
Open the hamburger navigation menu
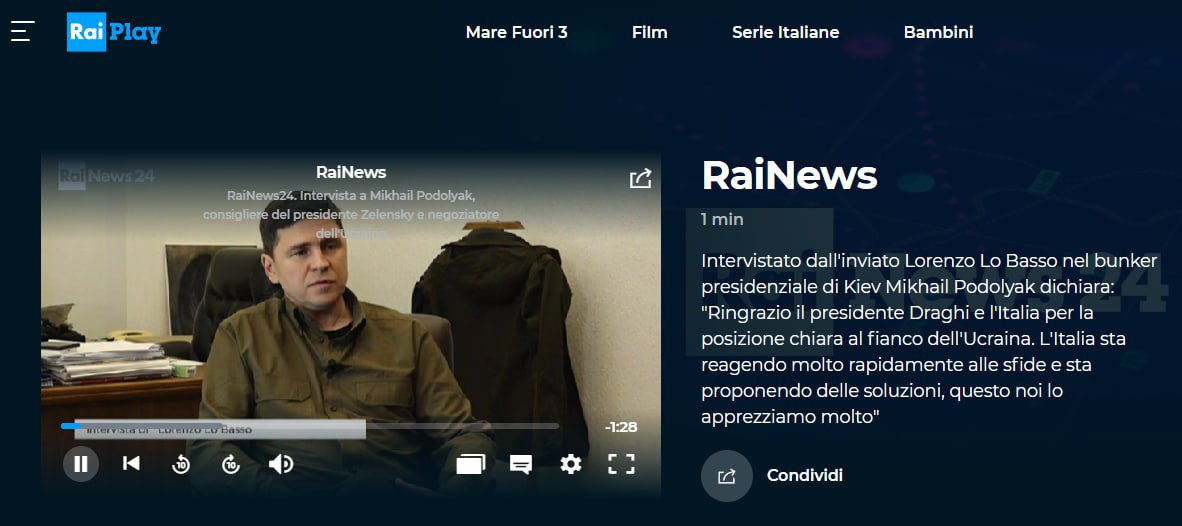pyautogui.click(x=23, y=32)
